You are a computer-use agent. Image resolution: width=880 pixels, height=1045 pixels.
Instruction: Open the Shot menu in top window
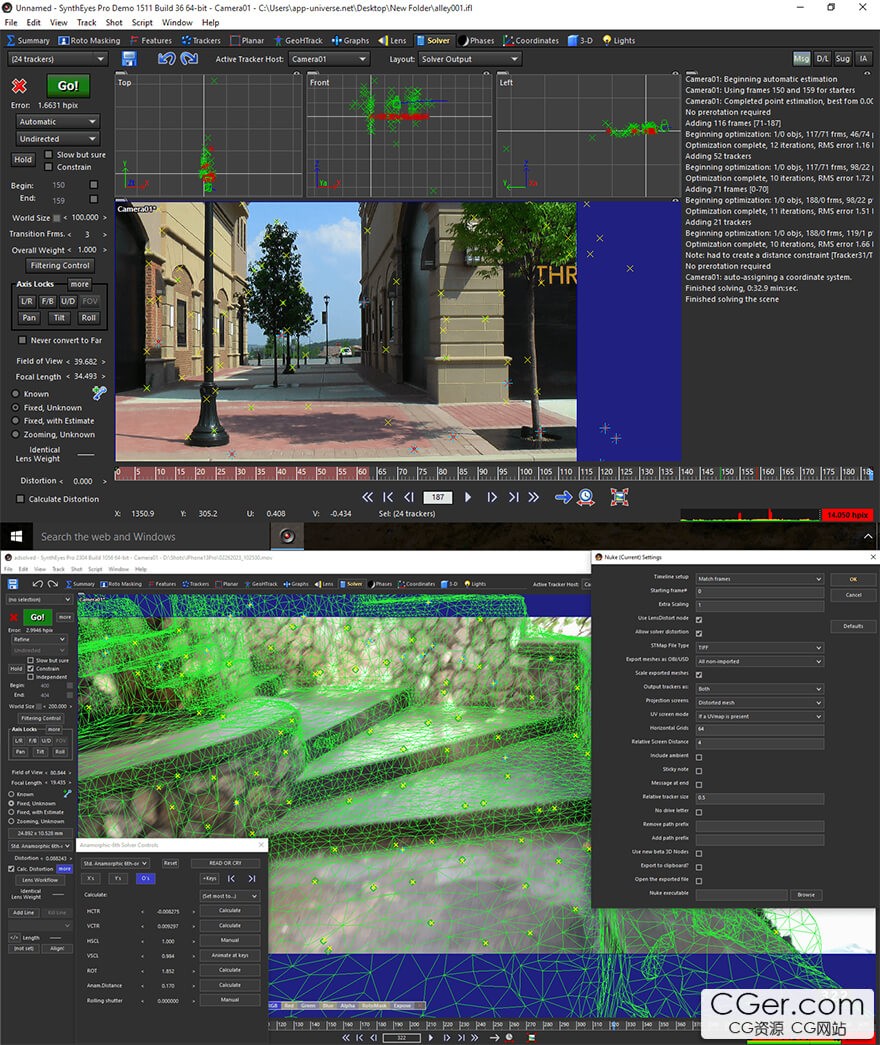(114, 23)
